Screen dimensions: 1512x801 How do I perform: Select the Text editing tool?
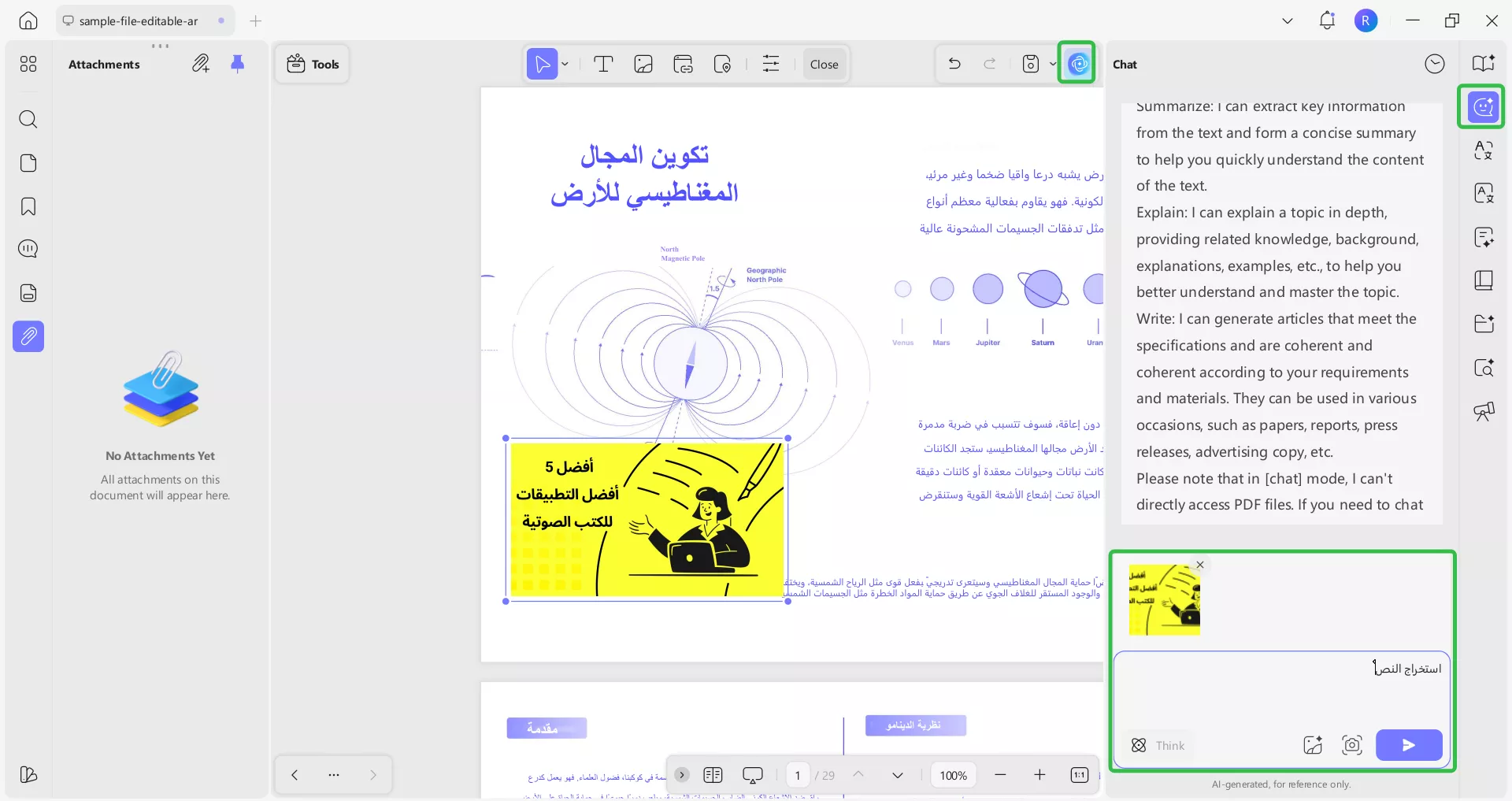point(603,64)
